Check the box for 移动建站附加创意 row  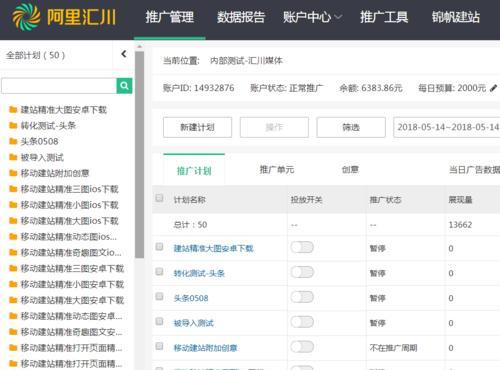point(159,346)
